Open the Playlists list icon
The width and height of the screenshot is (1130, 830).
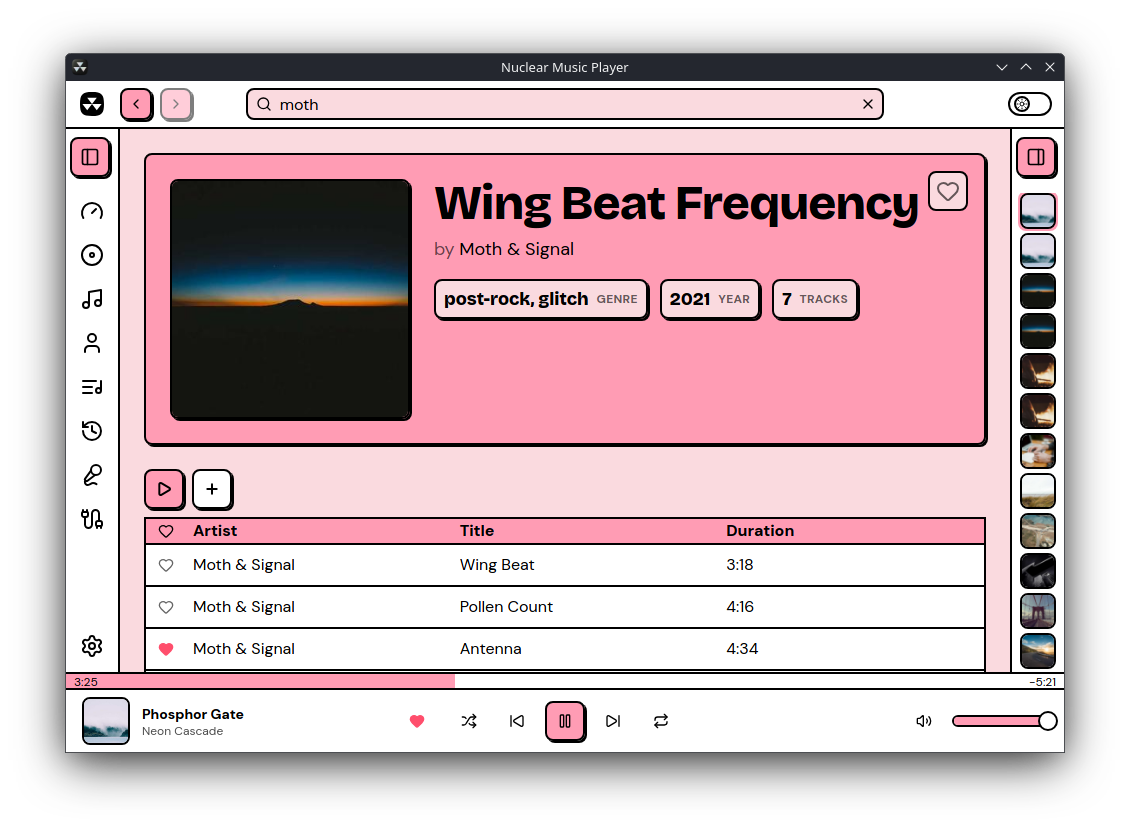pos(92,387)
